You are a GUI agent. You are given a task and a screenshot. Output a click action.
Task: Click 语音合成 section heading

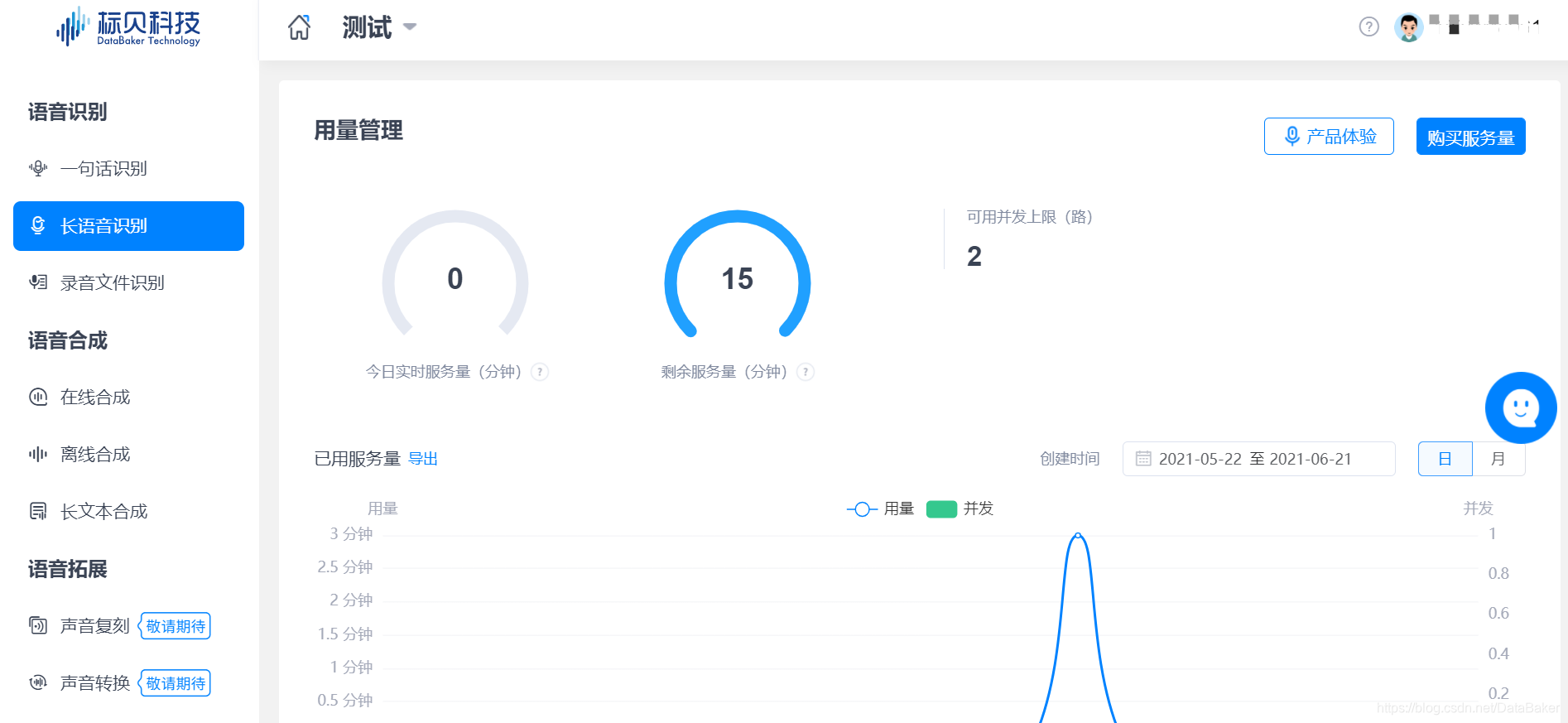click(68, 340)
